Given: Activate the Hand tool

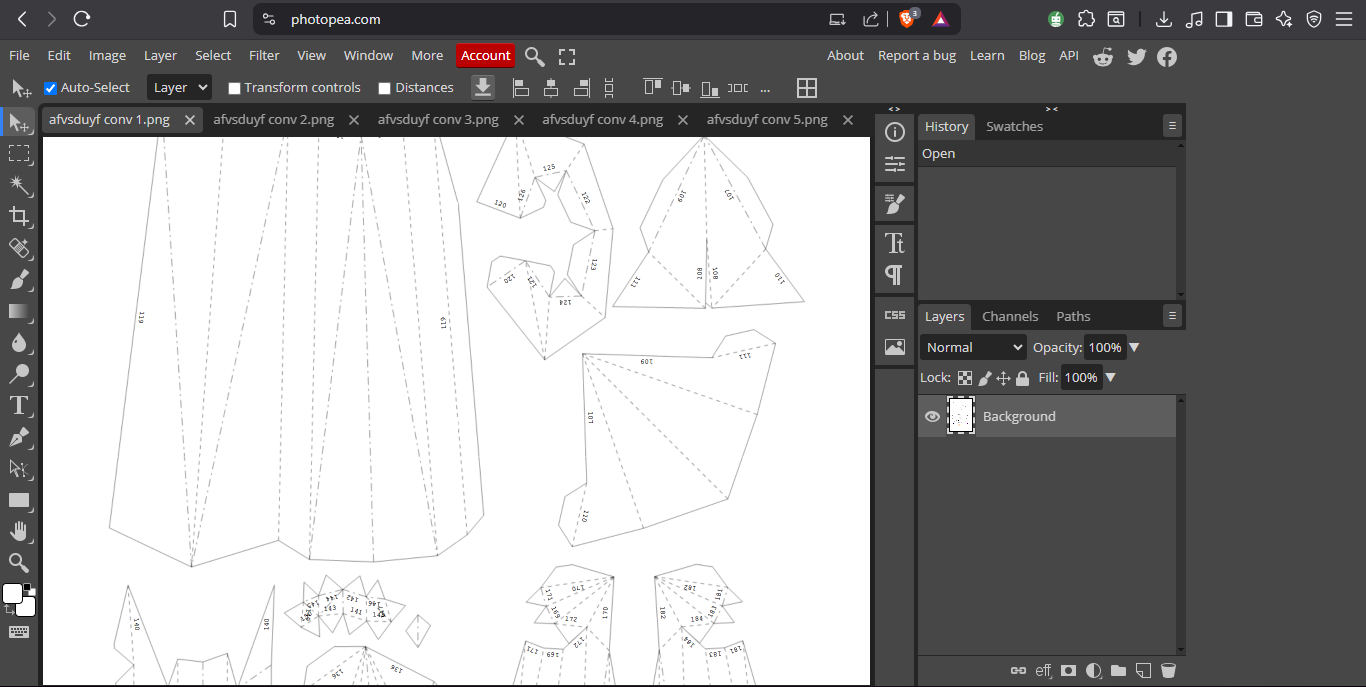Looking at the screenshot, I should 19,531.
